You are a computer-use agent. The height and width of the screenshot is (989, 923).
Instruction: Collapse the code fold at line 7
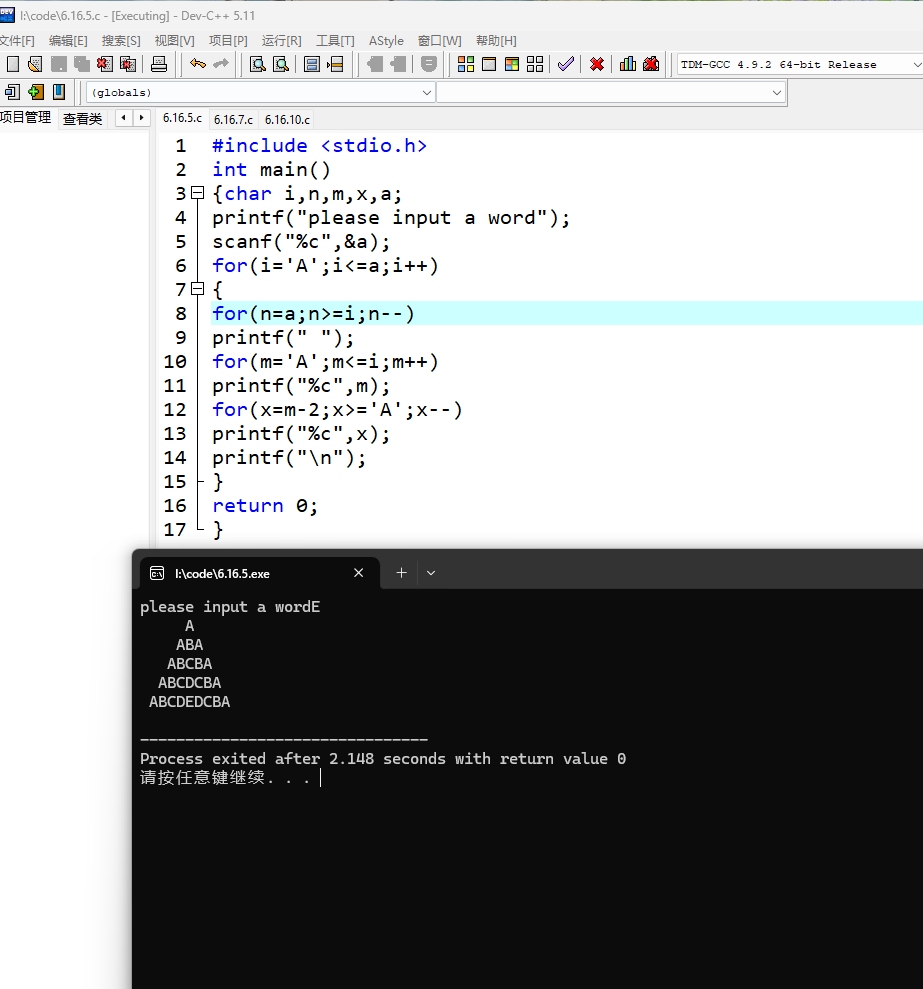click(x=197, y=289)
